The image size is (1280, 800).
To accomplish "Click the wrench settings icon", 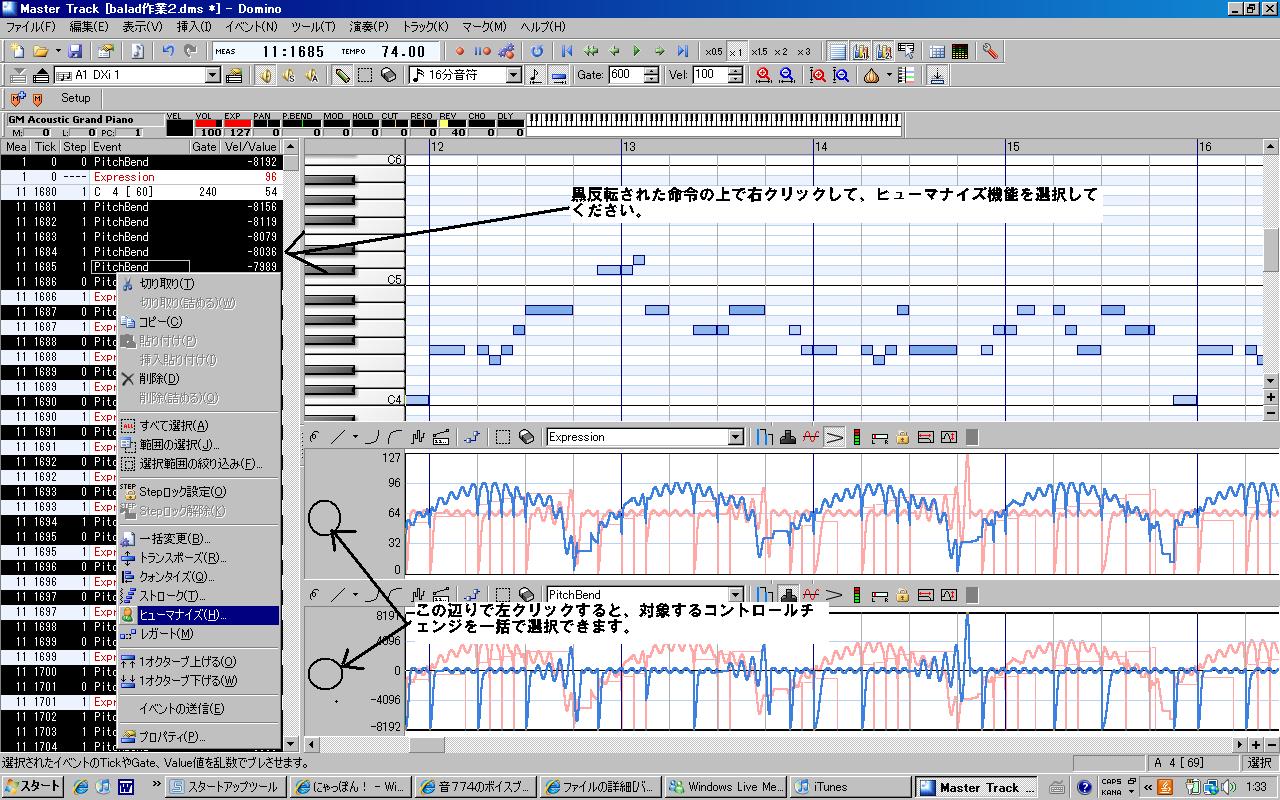I will point(989,51).
